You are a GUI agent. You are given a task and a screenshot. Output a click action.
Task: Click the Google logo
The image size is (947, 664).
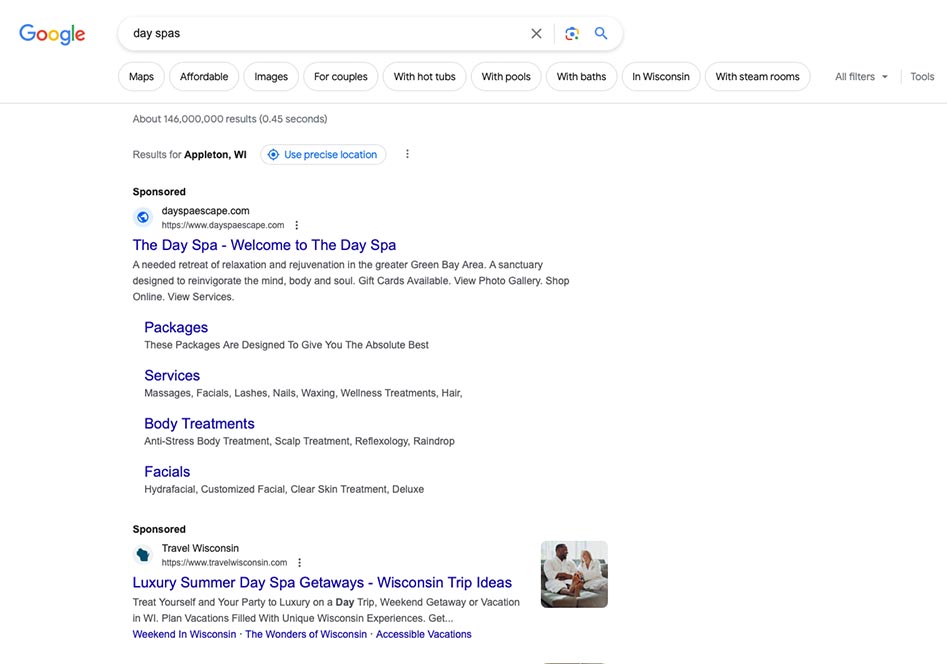(x=52, y=34)
